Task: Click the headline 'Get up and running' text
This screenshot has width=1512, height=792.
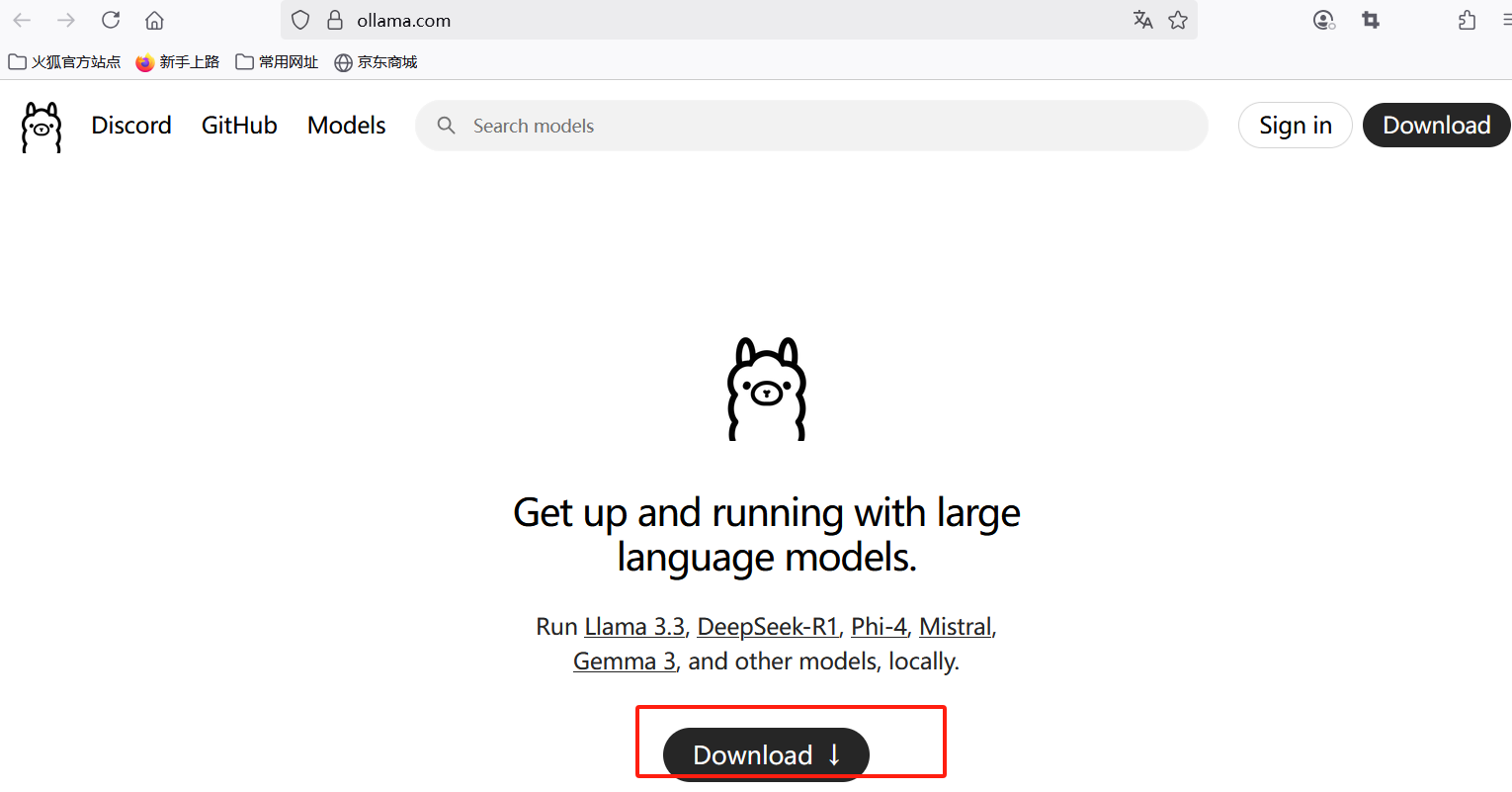Action: coord(767,535)
